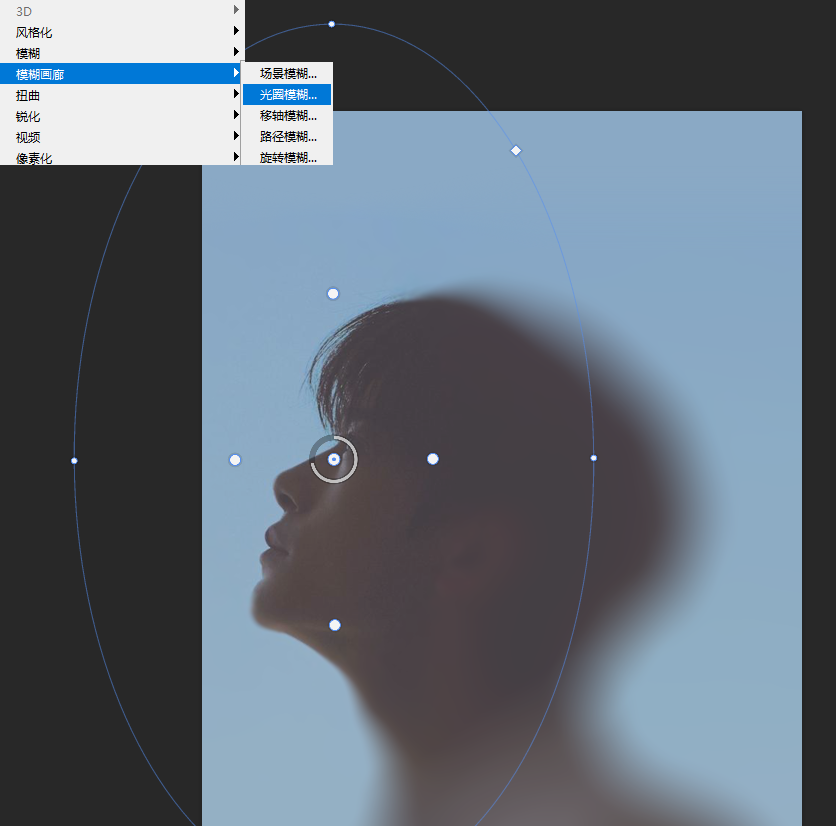Click the blur amount ring dial
The width and height of the screenshot is (836, 826).
pos(334,459)
